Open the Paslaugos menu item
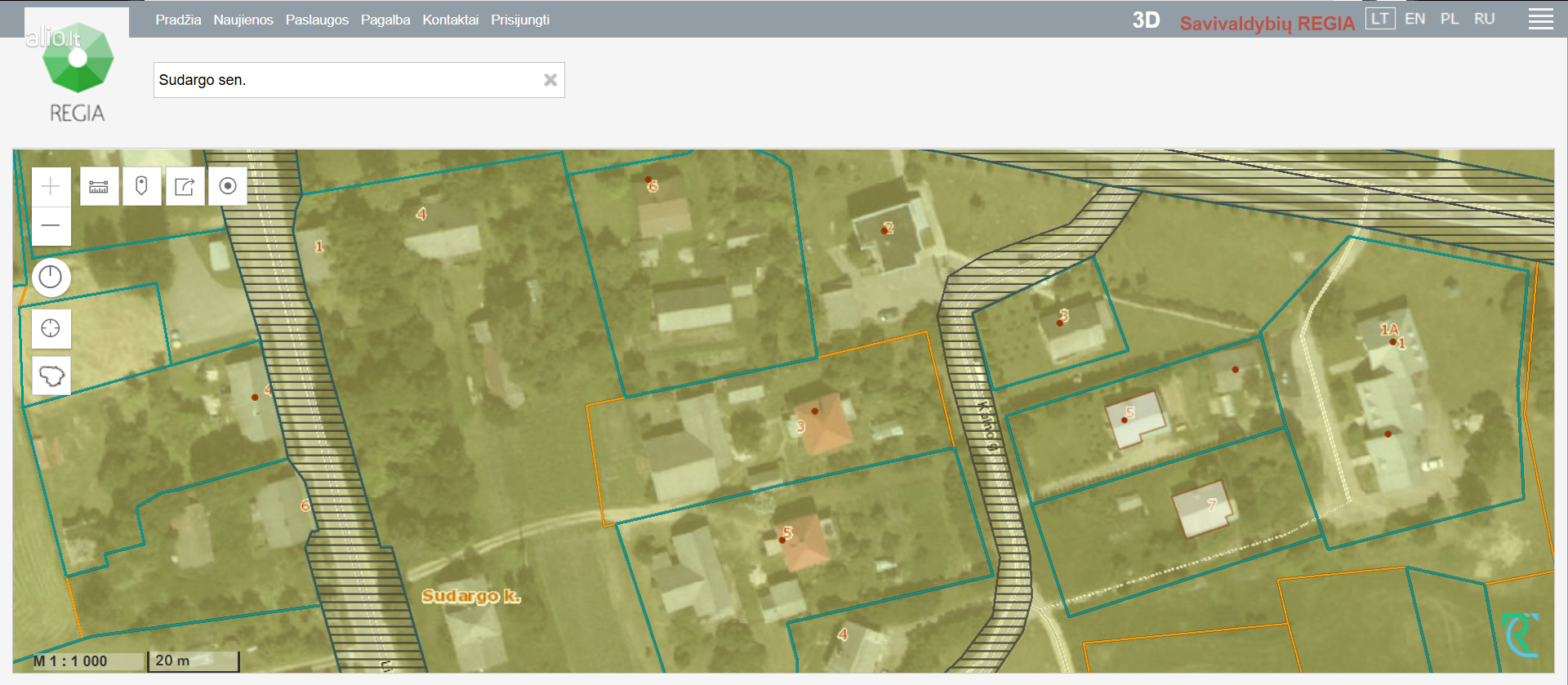The width and height of the screenshot is (1568, 685). pyautogui.click(x=317, y=20)
